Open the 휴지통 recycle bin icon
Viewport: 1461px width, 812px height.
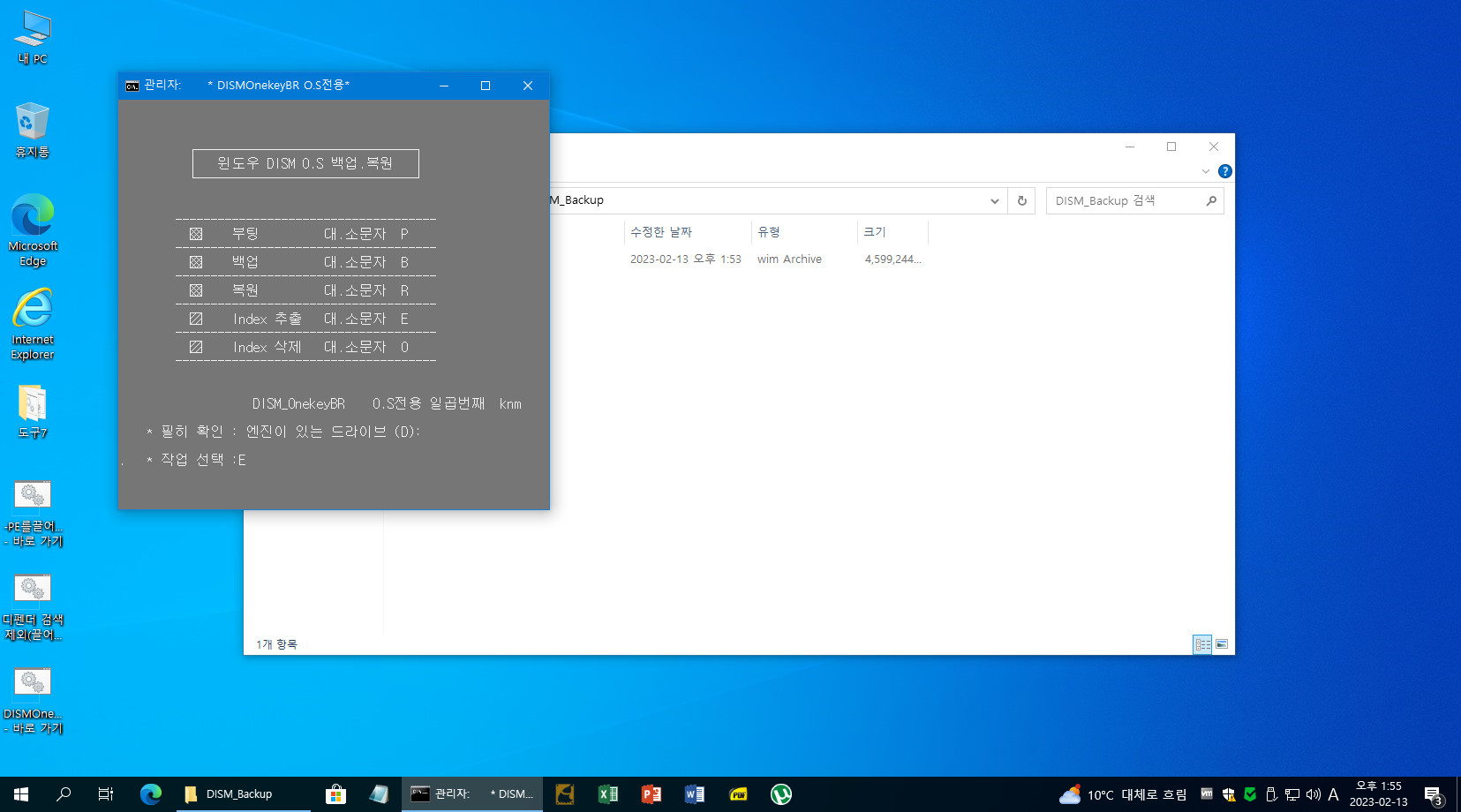tap(33, 130)
